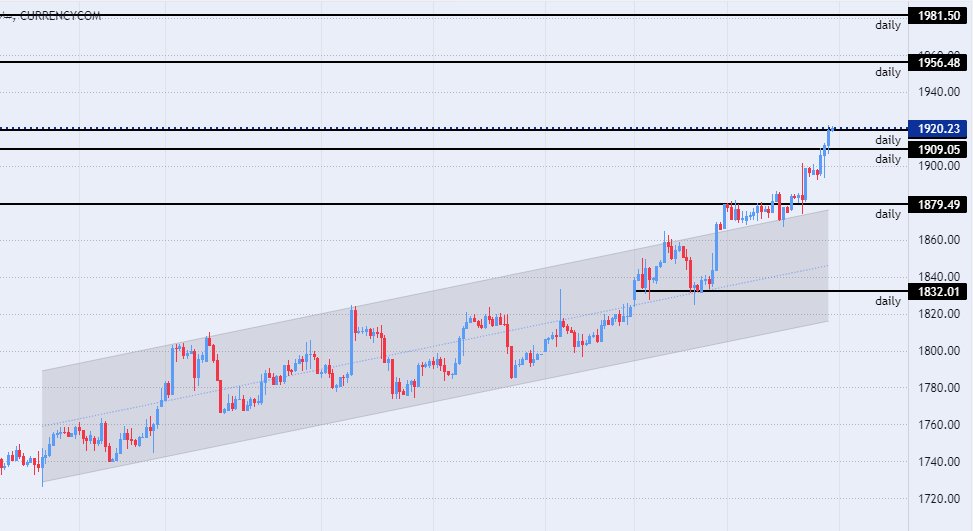Click the 1940.00 tick on the price axis

point(939,92)
